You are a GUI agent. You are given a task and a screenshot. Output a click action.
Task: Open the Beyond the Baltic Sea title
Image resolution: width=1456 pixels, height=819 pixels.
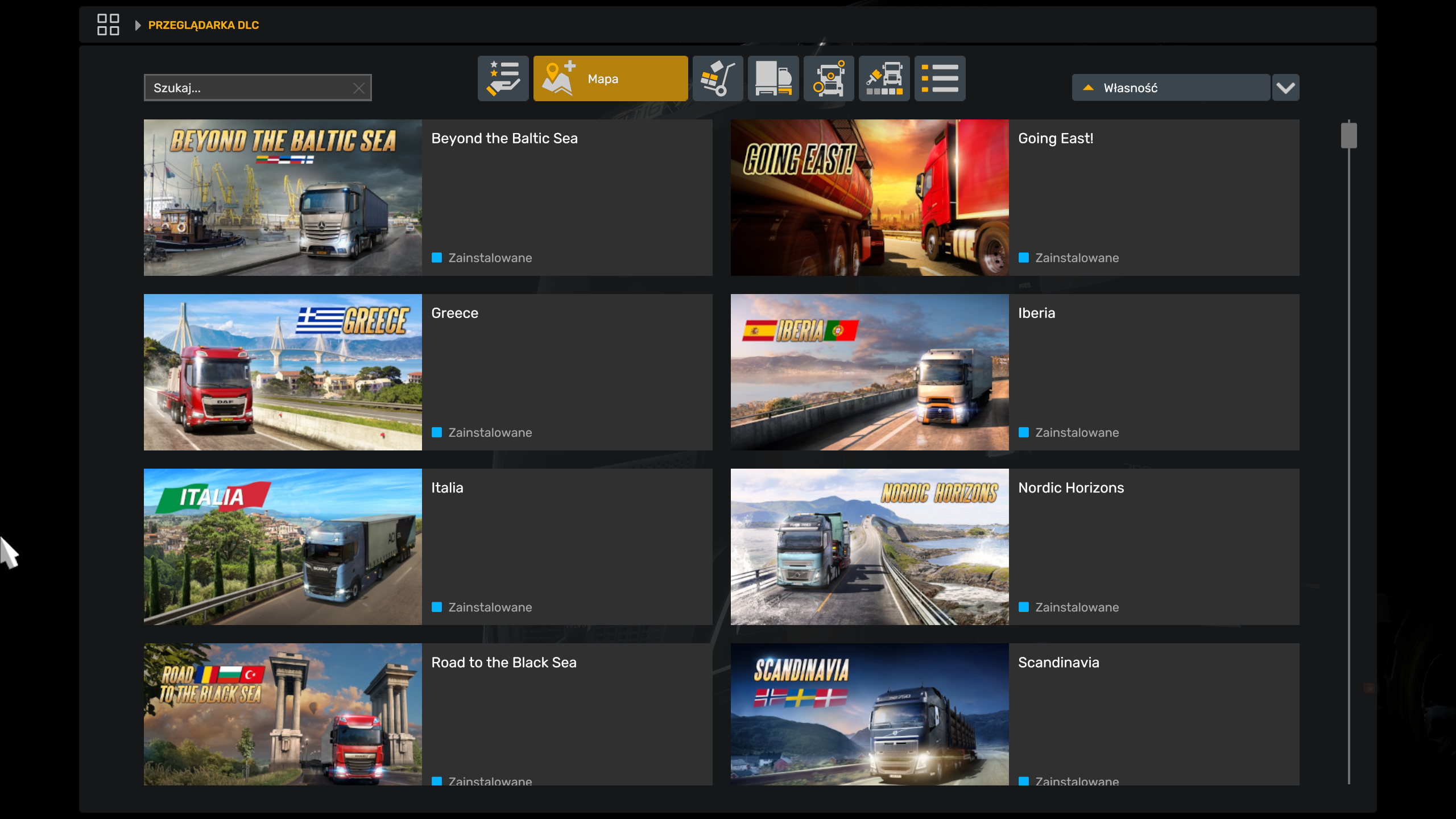(x=504, y=138)
